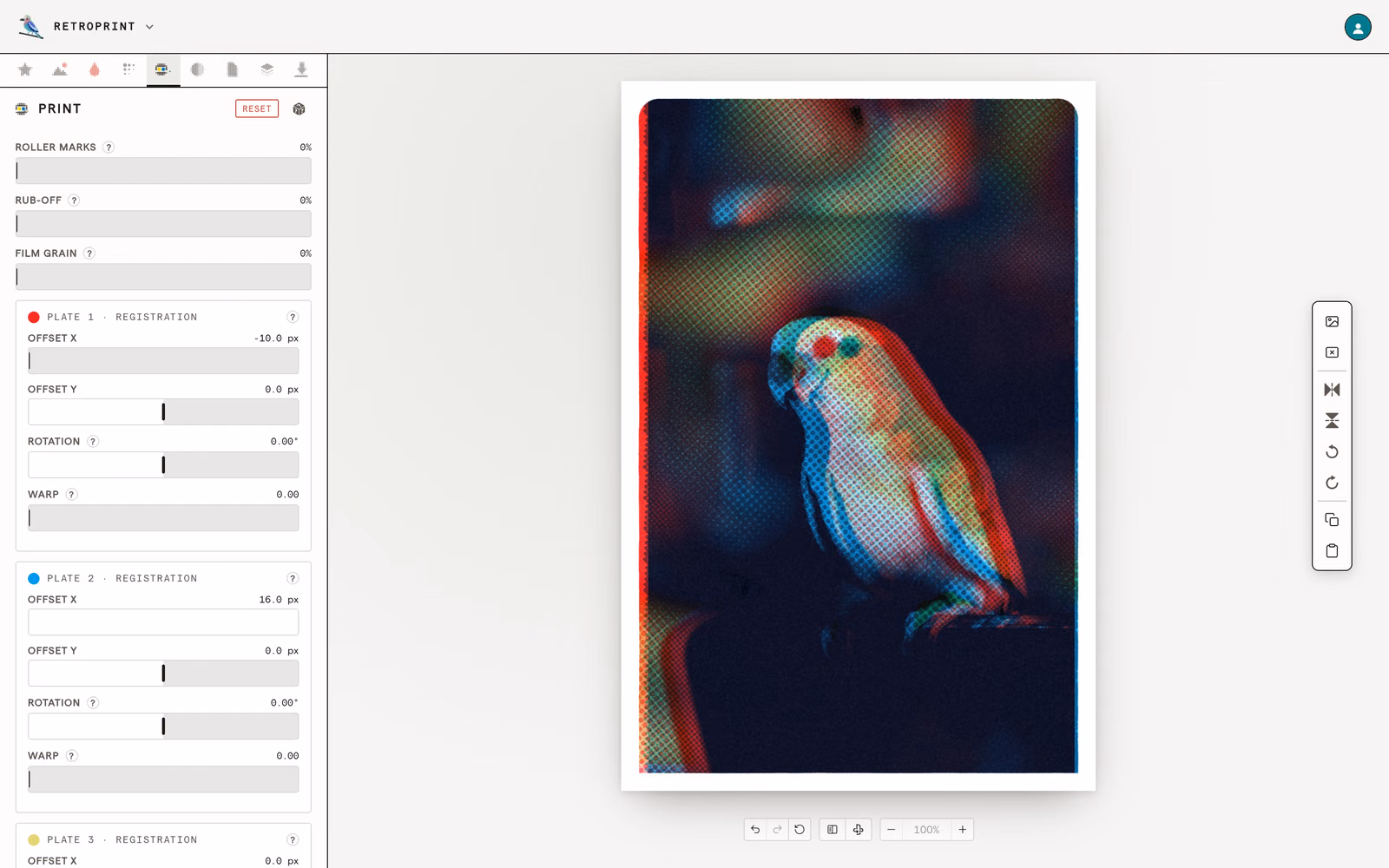The image size is (1389, 868).
Task: Open the star favorites tab
Action: (25, 69)
